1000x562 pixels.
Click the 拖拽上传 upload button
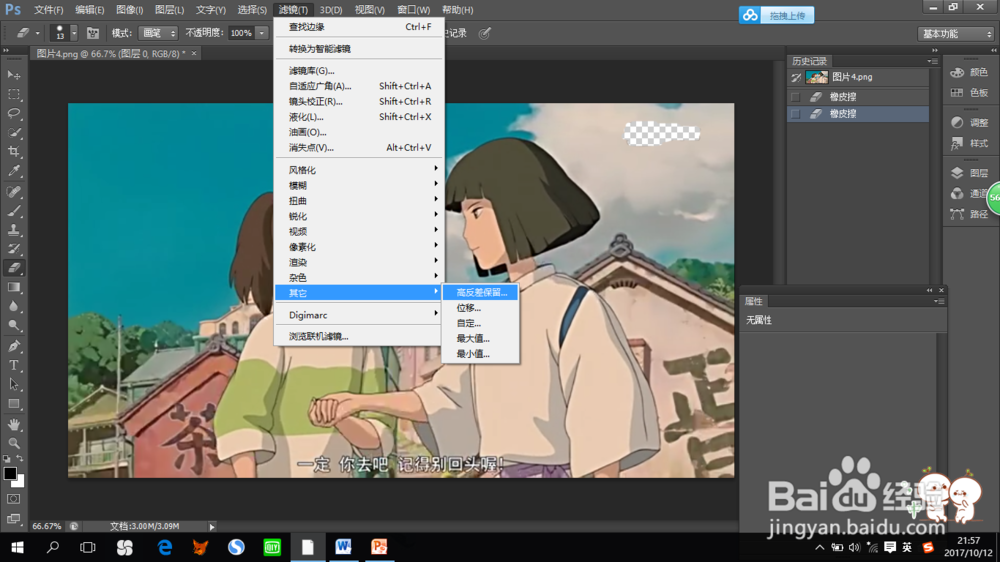point(776,15)
